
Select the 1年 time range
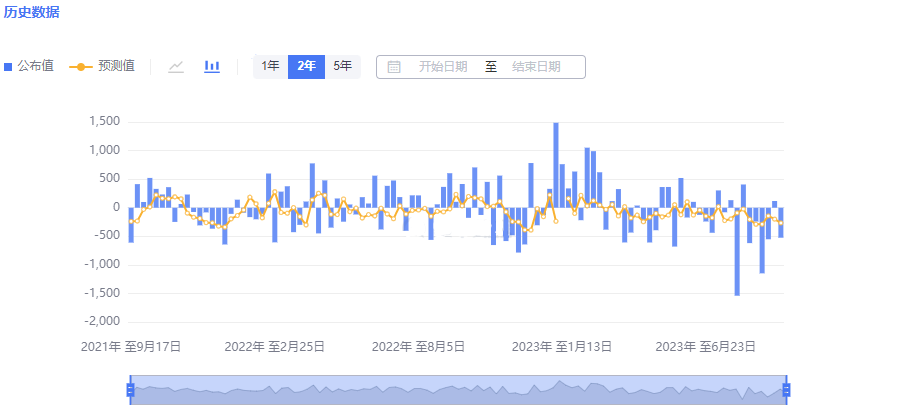(270, 66)
